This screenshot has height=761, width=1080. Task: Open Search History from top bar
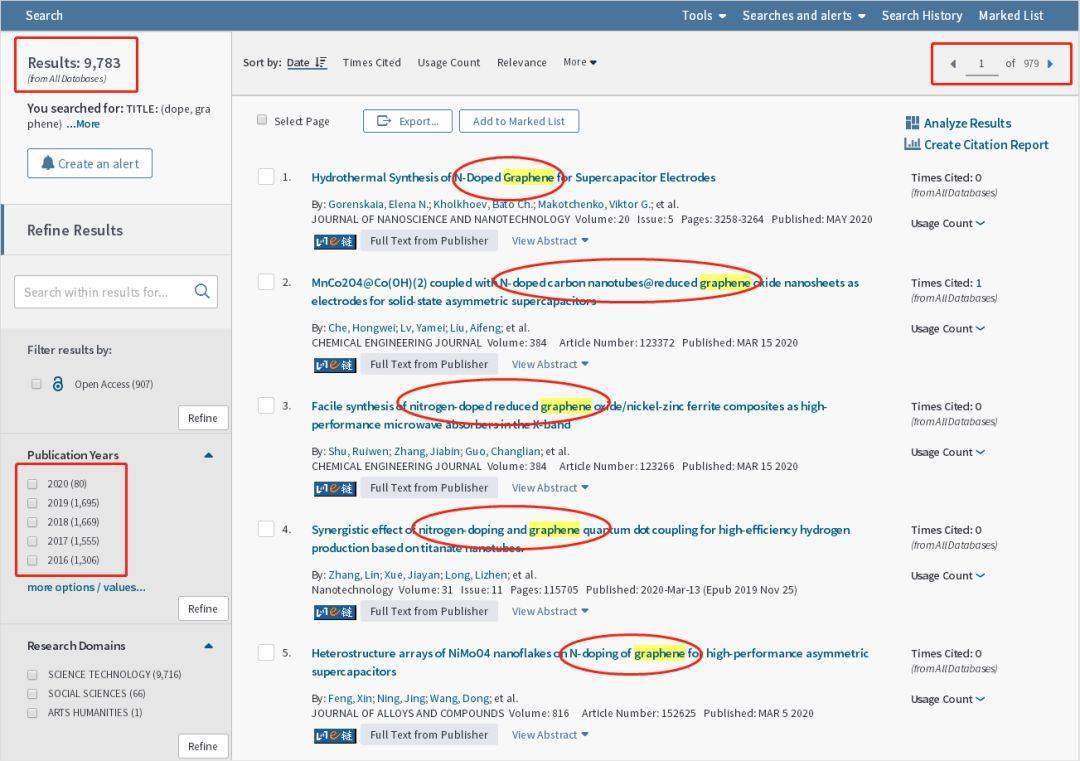point(921,15)
